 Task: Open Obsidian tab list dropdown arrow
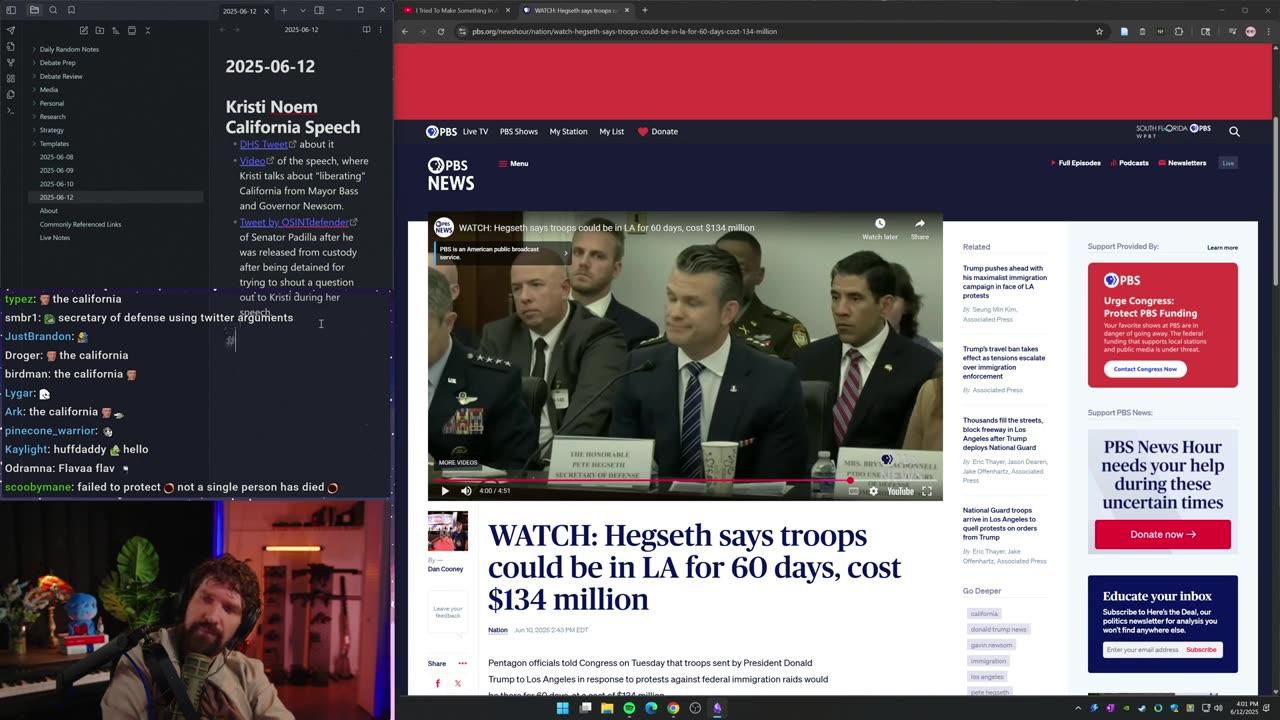point(302,10)
